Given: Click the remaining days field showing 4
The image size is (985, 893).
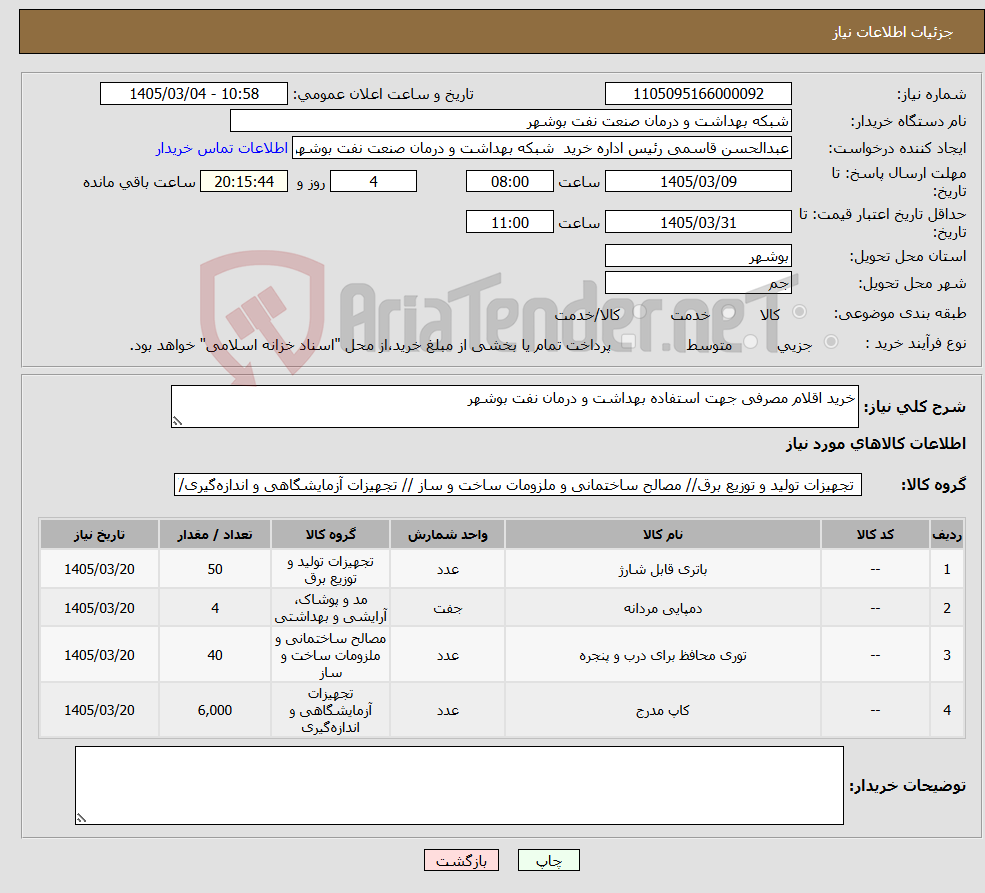Looking at the screenshot, I should [x=373, y=182].
